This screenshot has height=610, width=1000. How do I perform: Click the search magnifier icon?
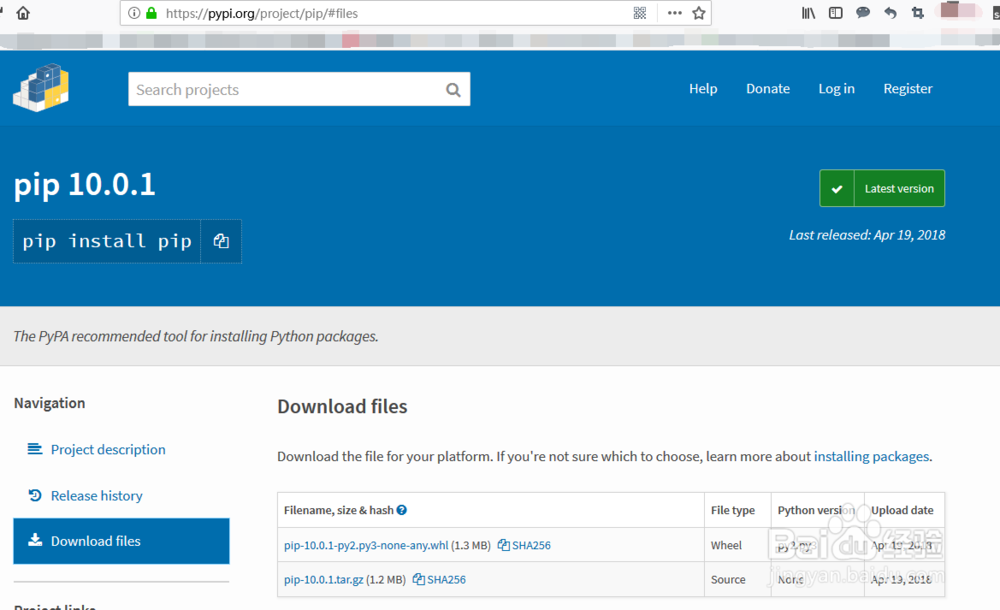pyautogui.click(x=453, y=90)
